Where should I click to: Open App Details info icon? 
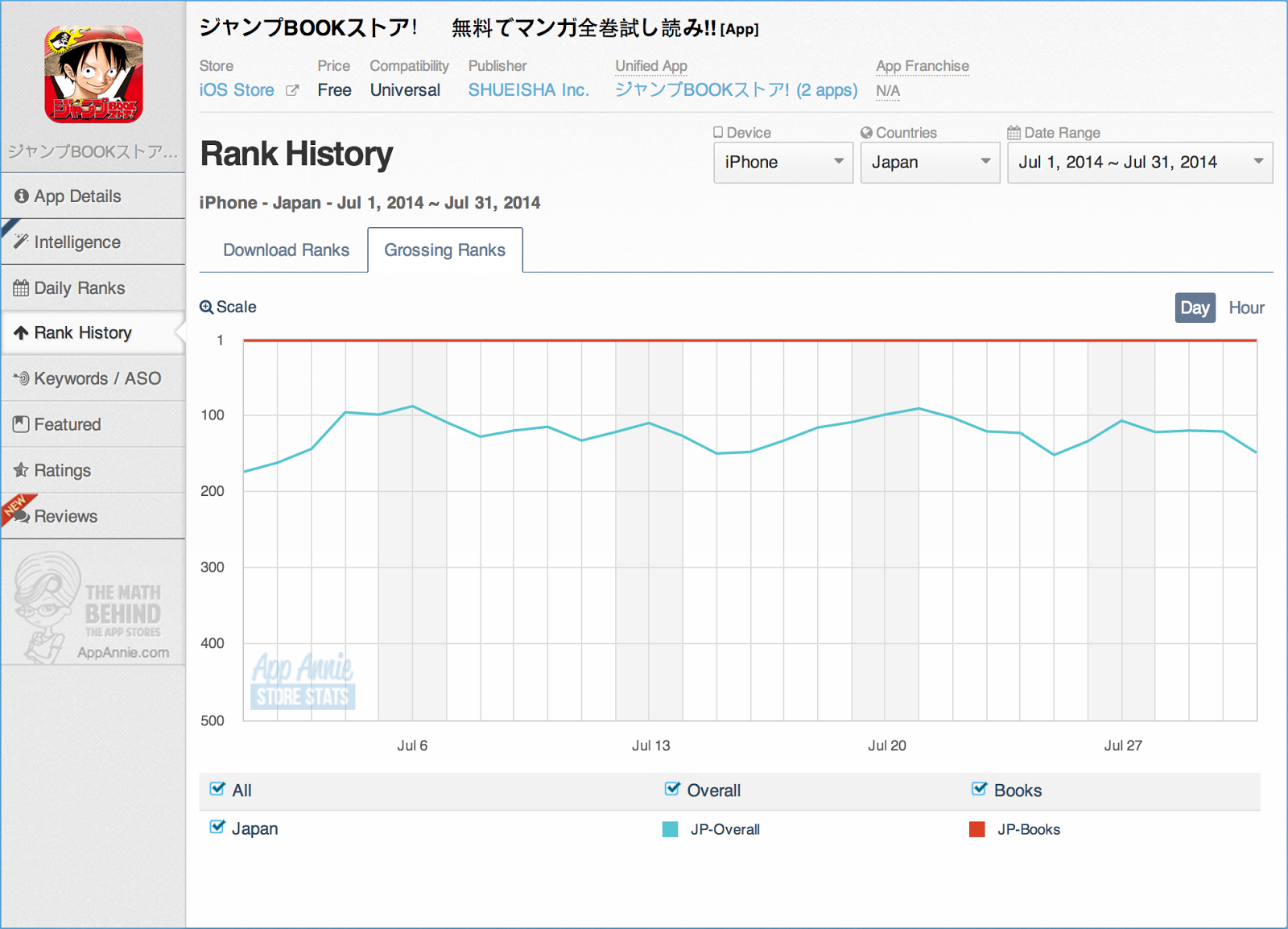tap(22, 196)
